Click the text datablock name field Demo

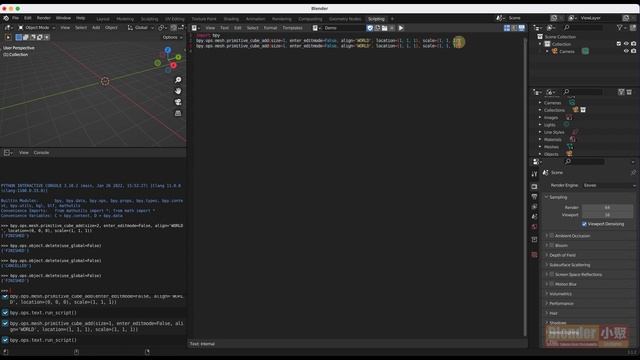click(x=344, y=28)
